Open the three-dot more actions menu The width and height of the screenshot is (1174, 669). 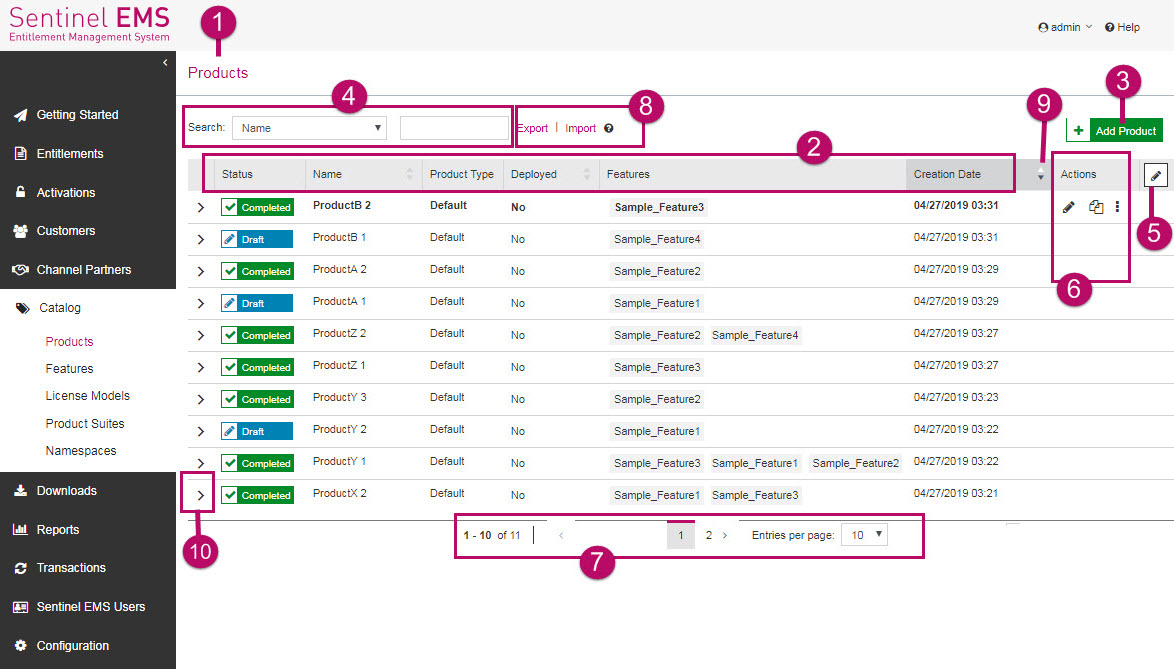(1117, 207)
